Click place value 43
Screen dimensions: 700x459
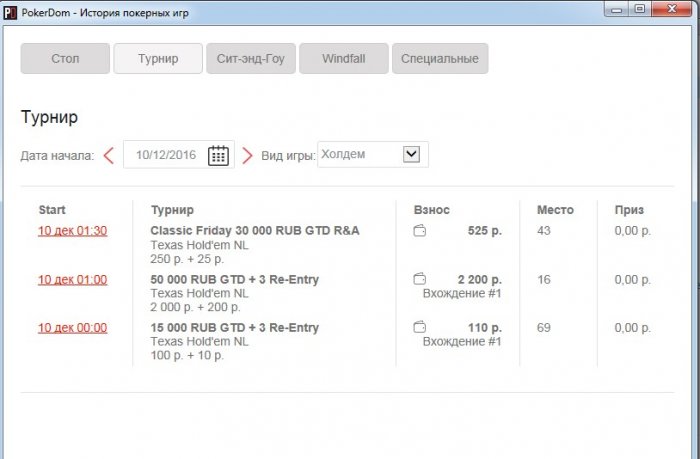point(544,231)
